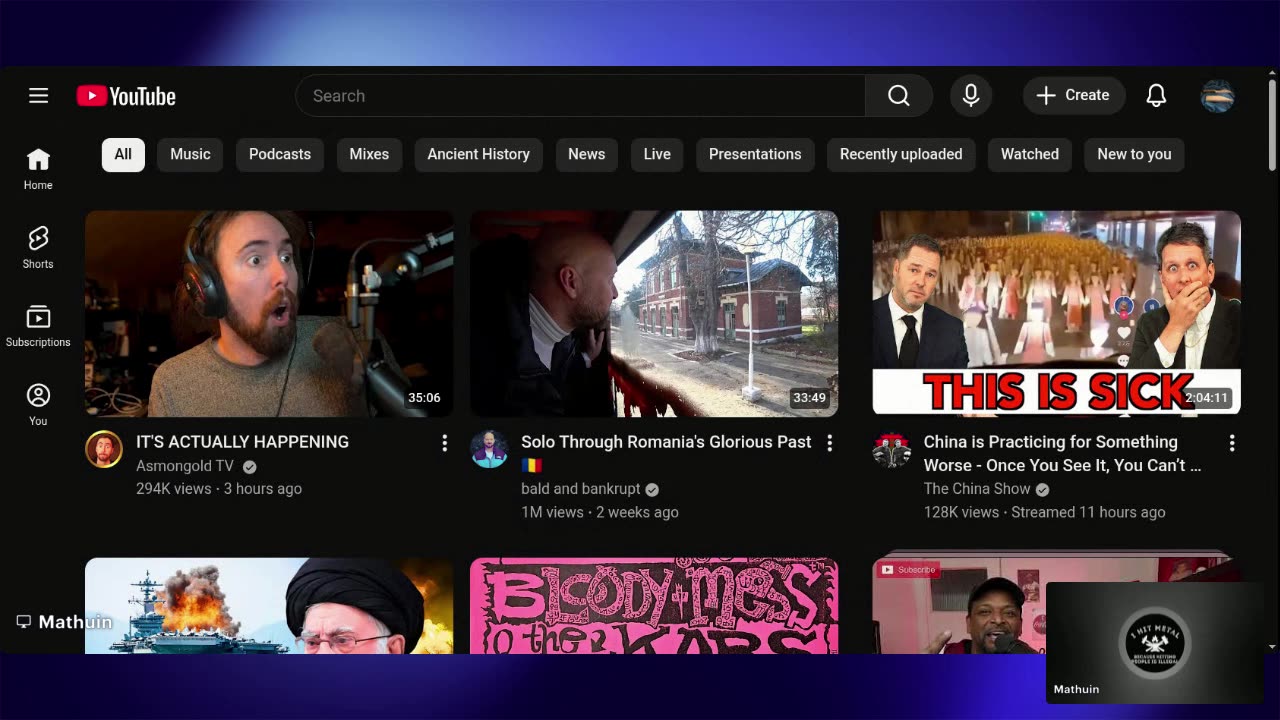Open The China Show channel avatar

point(891,450)
